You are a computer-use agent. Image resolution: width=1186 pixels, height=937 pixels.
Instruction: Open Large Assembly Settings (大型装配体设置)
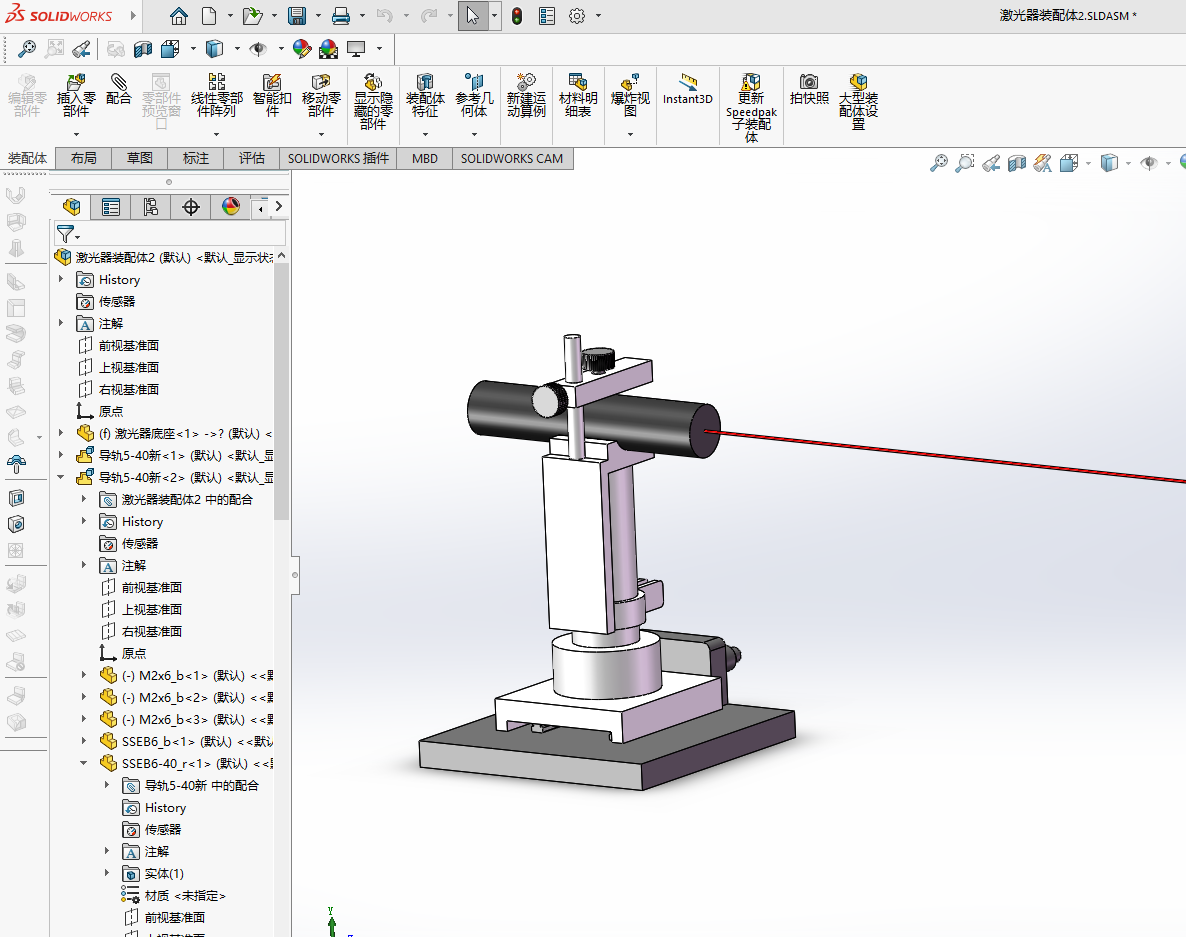click(x=858, y=101)
